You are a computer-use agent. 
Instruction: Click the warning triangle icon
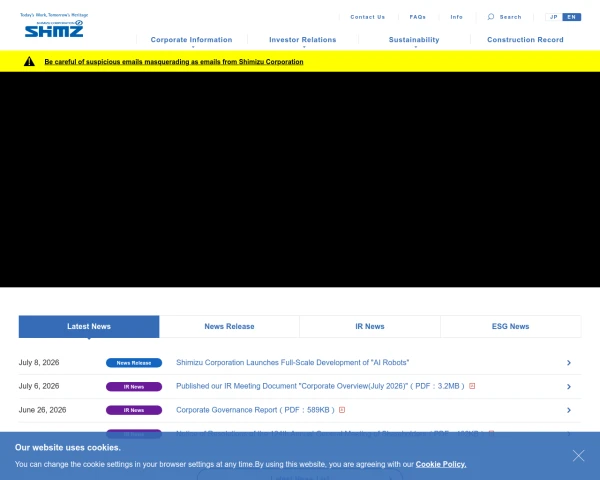point(29,61)
